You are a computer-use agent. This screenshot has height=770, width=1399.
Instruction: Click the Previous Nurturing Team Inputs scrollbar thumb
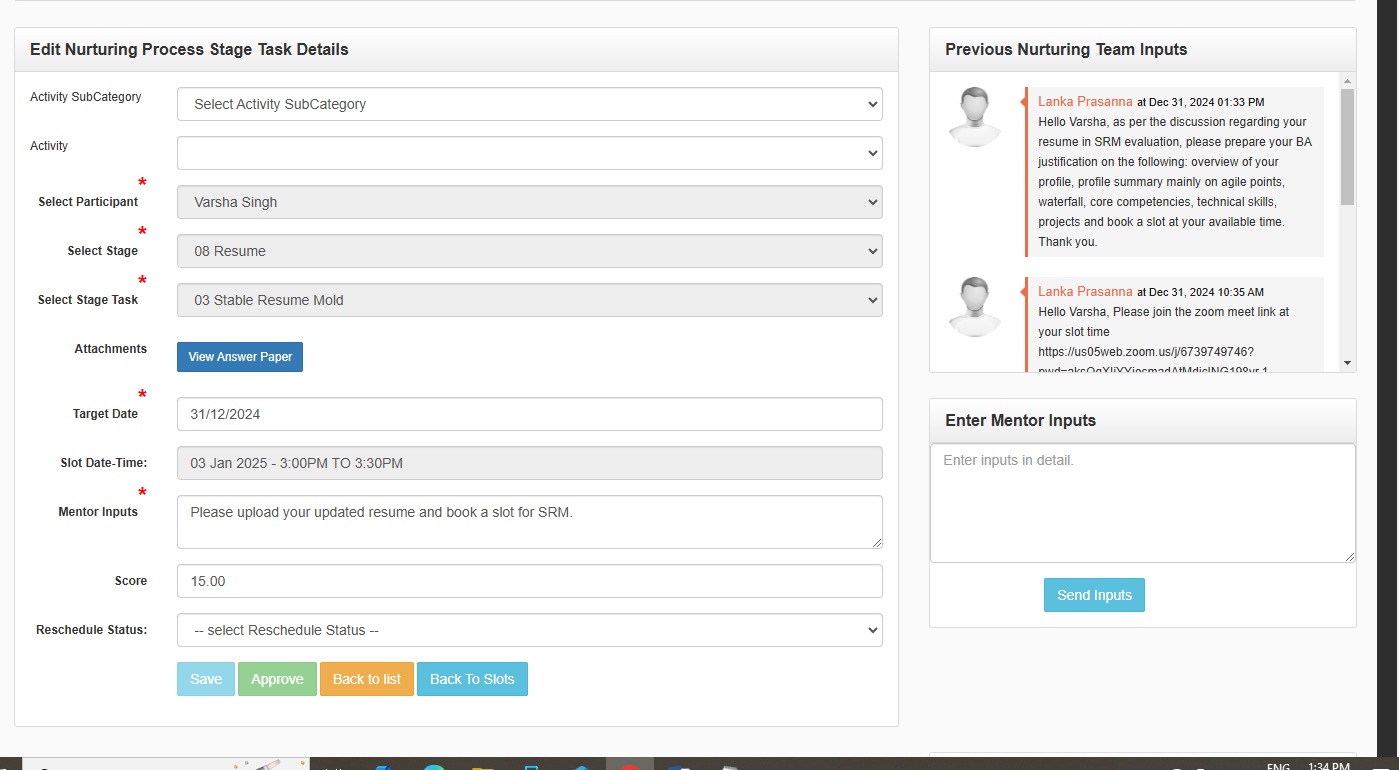click(x=1347, y=146)
